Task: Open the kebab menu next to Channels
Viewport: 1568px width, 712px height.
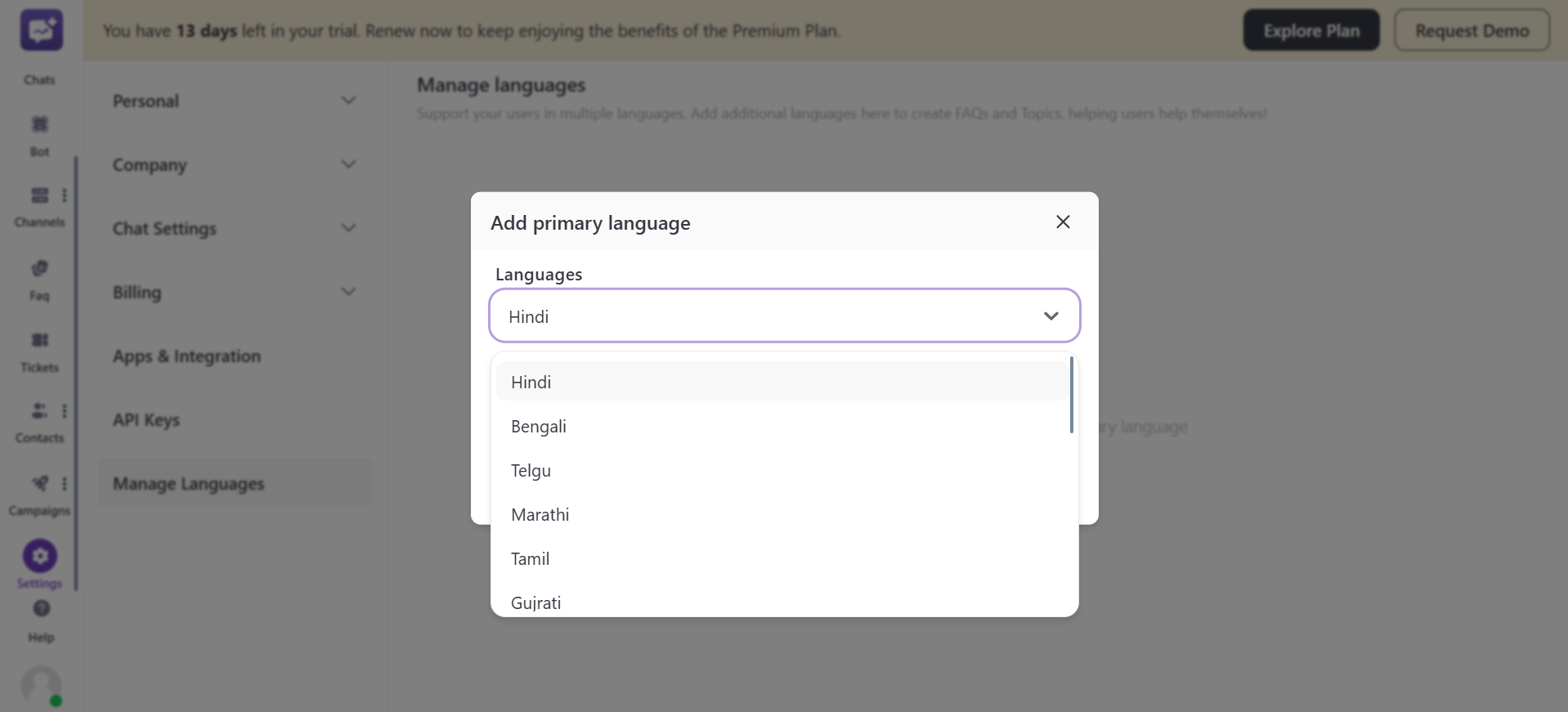Action: pos(65,195)
